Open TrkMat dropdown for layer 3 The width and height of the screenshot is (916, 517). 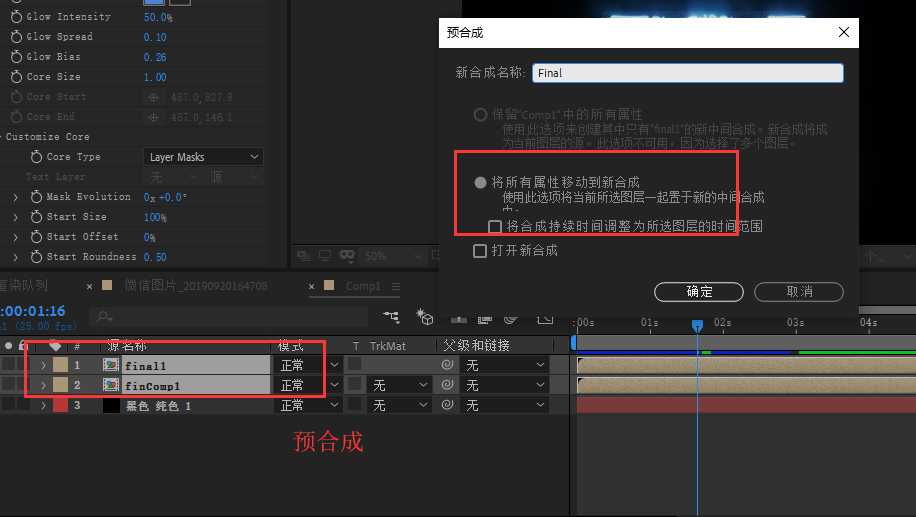pyautogui.click(x=400, y=405)
